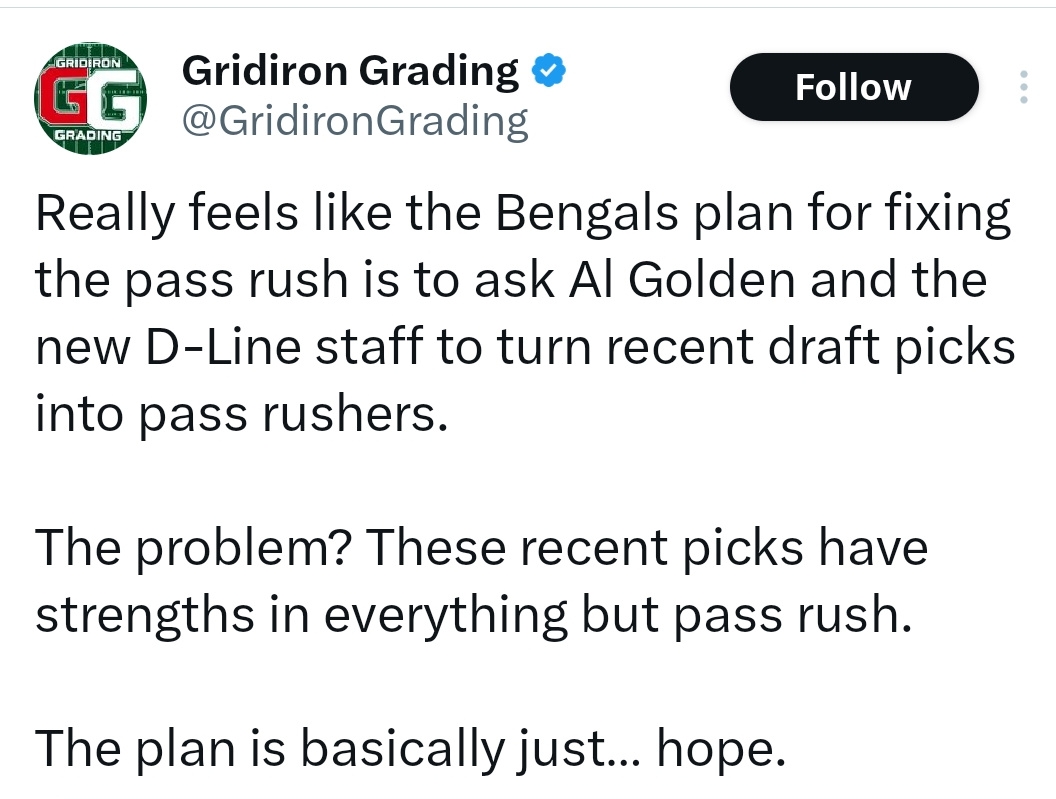Viewport: 1056px width, 799px height.
Task: Click the 'GRADING' label on the logo
Action: [88, 135]
